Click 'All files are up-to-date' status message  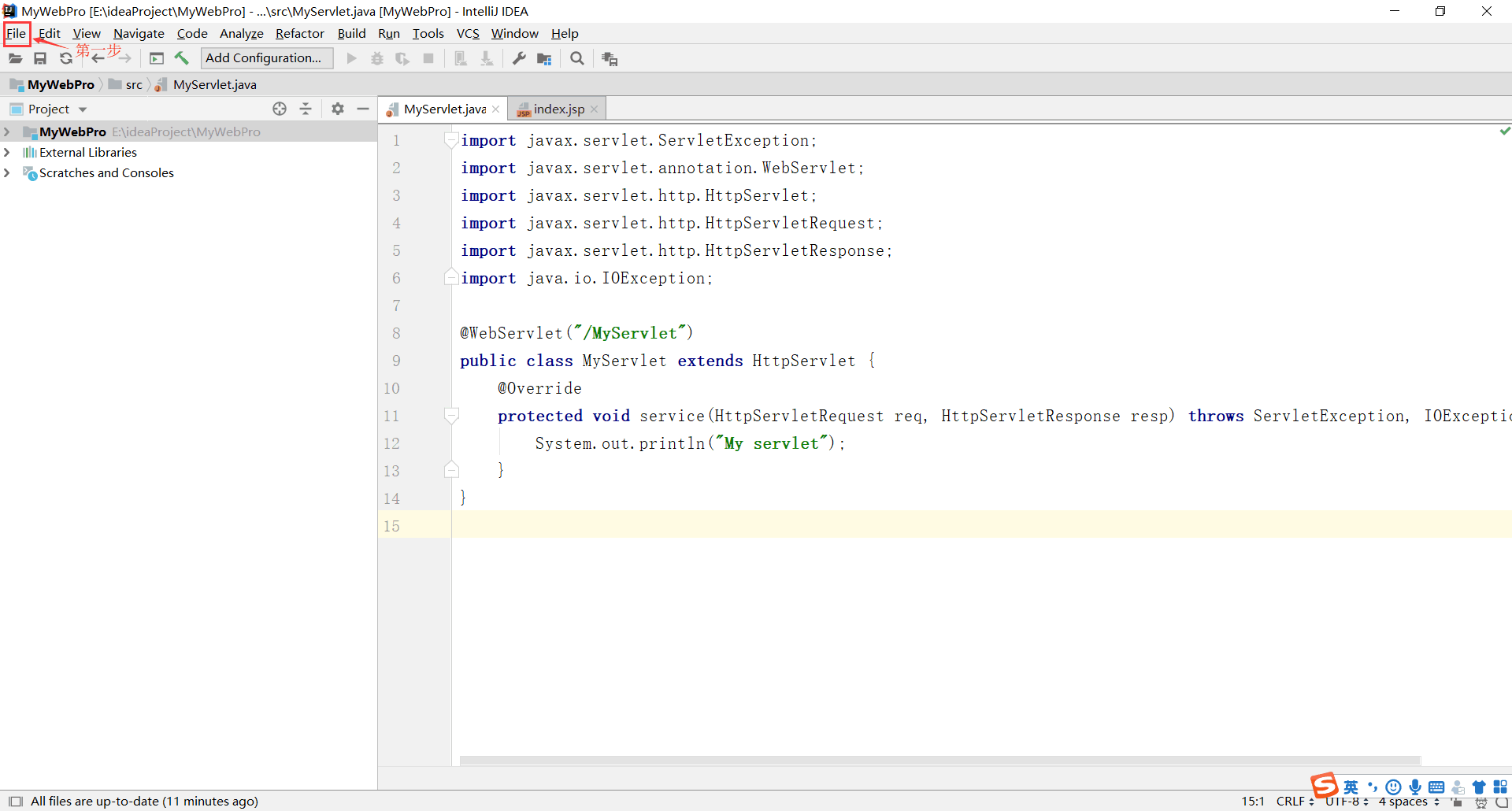(x=144, y=802)
